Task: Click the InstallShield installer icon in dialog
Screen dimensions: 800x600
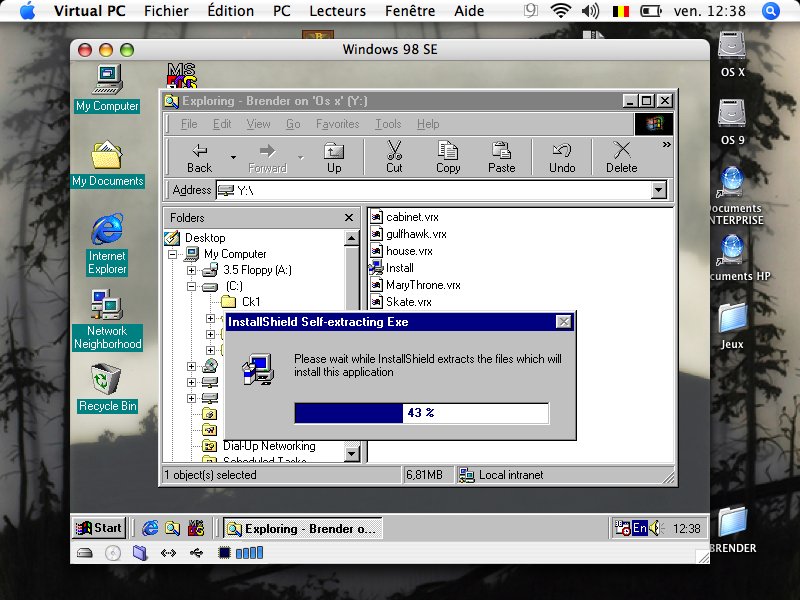Action: click(258, 368)
